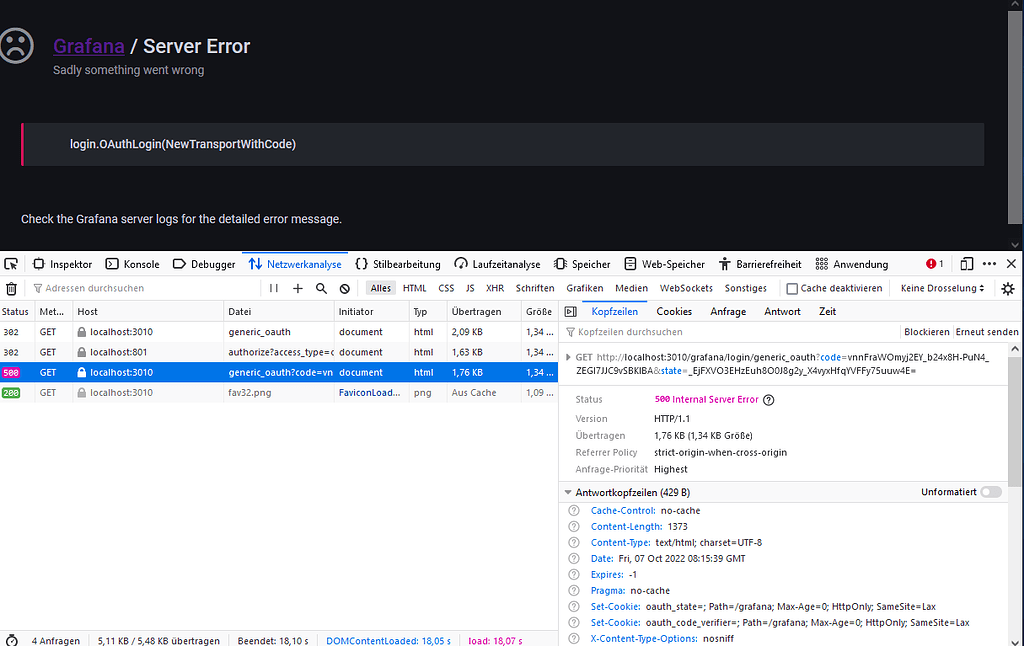Activate the element picker icon
The height and width of the screenshot is (646, 1024).
click(11, 264)
